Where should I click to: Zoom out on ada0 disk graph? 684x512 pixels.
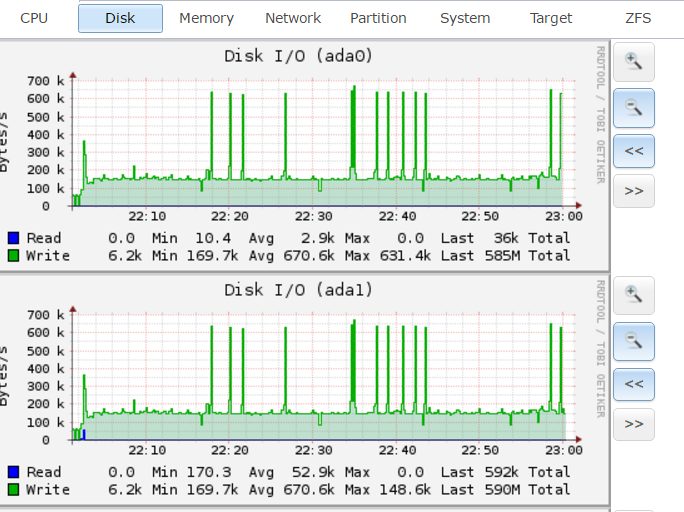[634, 108]
